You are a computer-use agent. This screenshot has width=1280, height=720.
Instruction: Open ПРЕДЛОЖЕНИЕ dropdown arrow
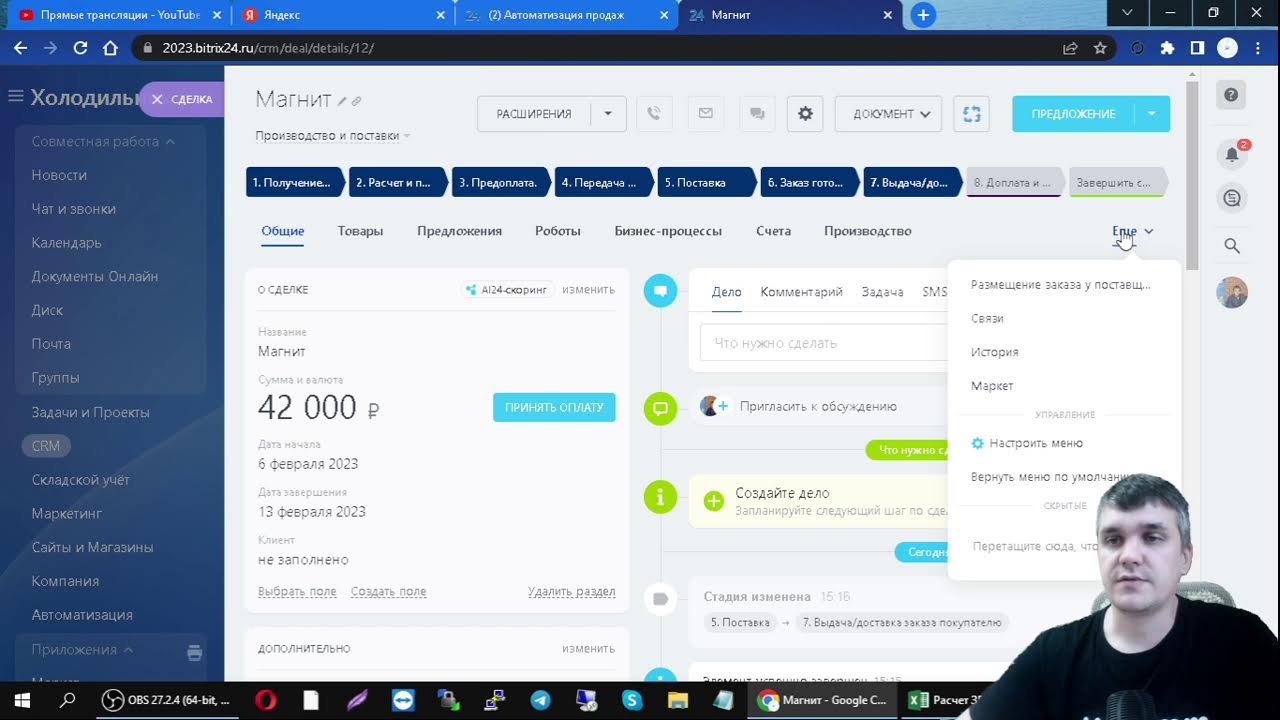pyautogui.click(x=1152, y=114)
